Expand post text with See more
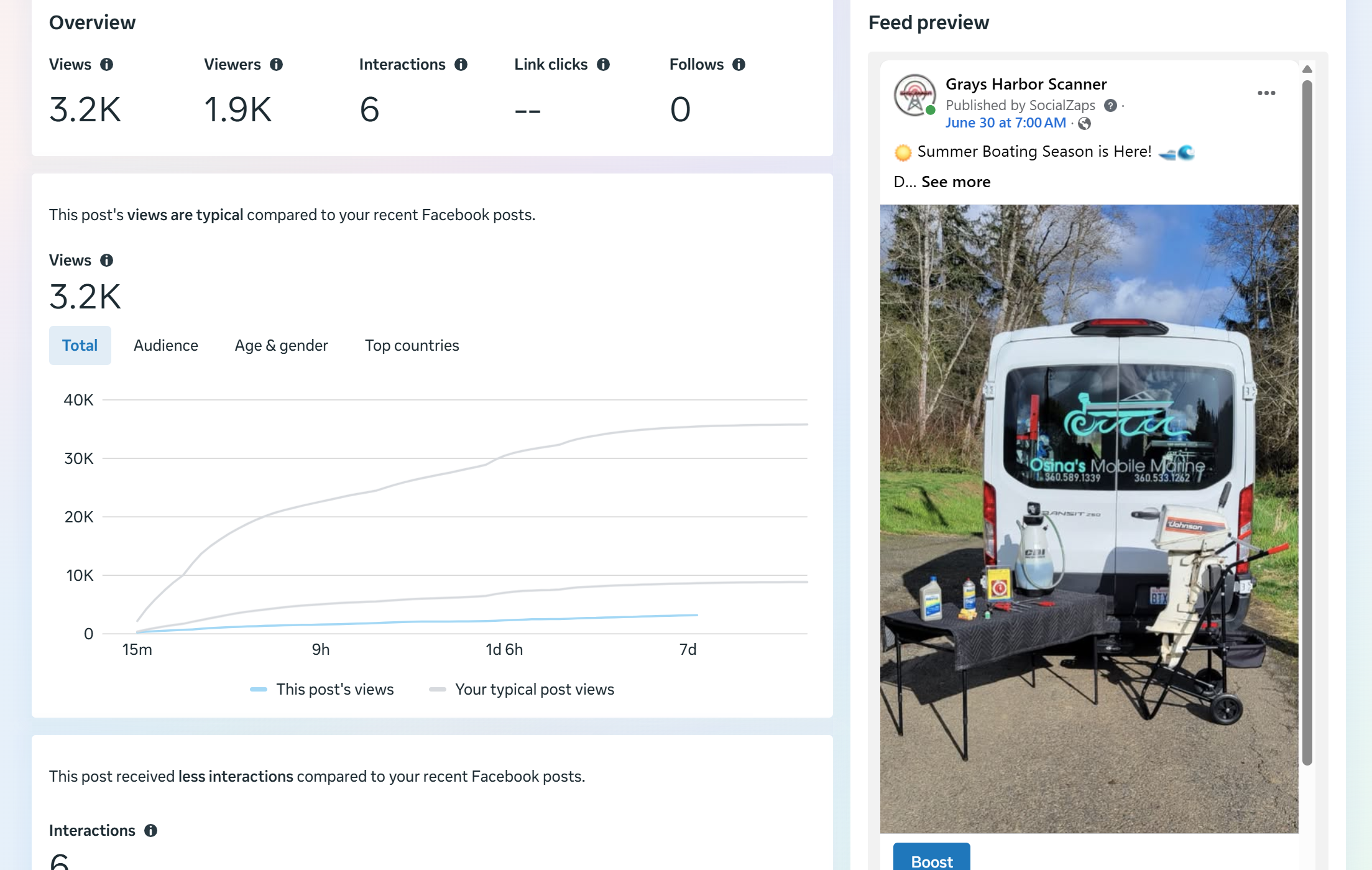The height and width of the screenshot is (870, 1372). point(956,182)
